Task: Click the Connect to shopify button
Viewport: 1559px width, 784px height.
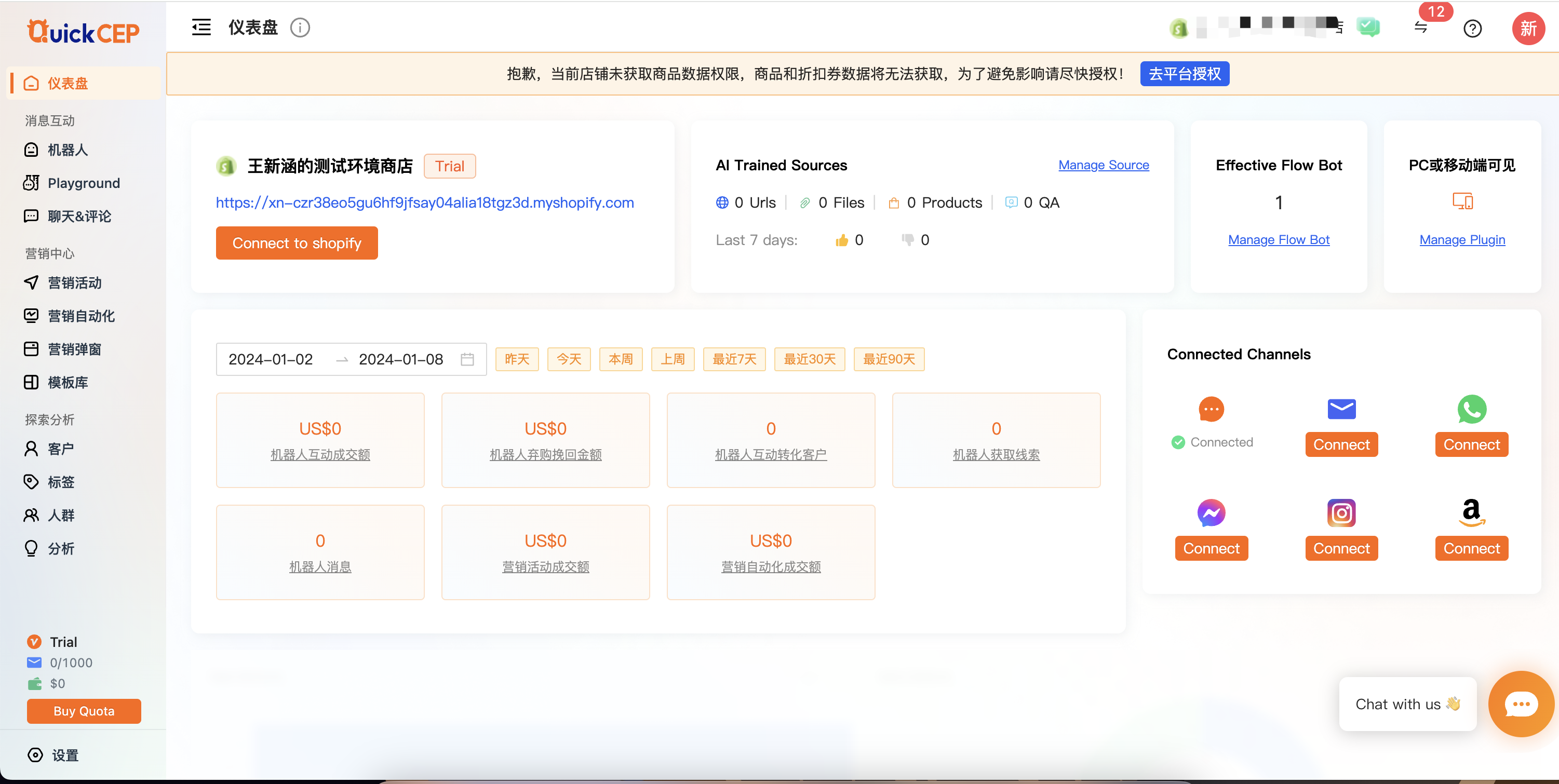Action: [x=297, y=242]
